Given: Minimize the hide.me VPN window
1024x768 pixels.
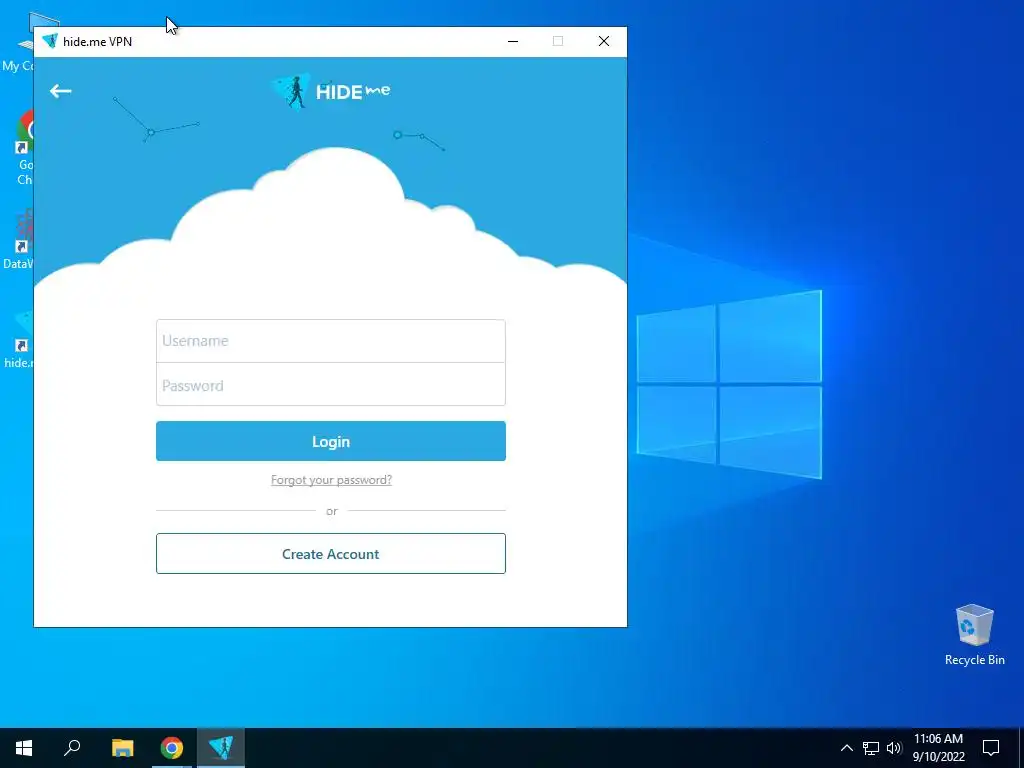Looking at the screenshot, I should point(513,41).
